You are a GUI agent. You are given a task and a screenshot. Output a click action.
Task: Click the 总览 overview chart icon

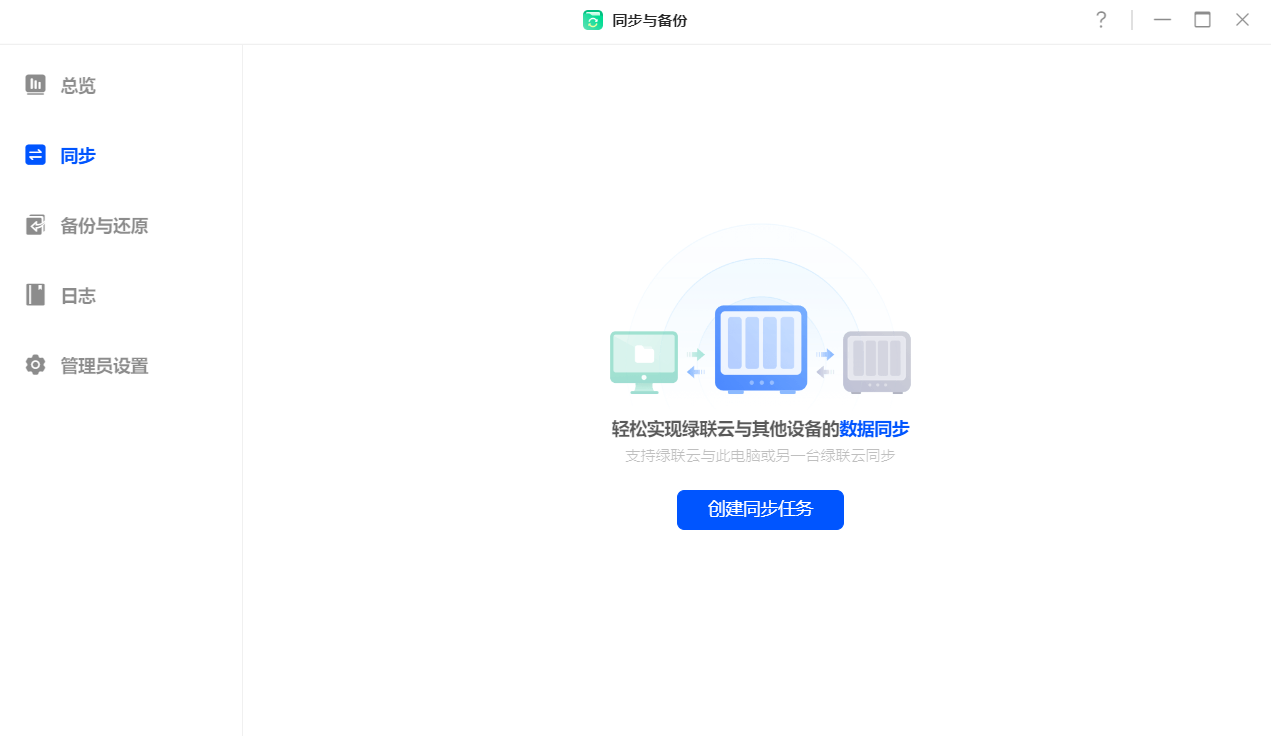pyautogui.click(x=36, y=85)
